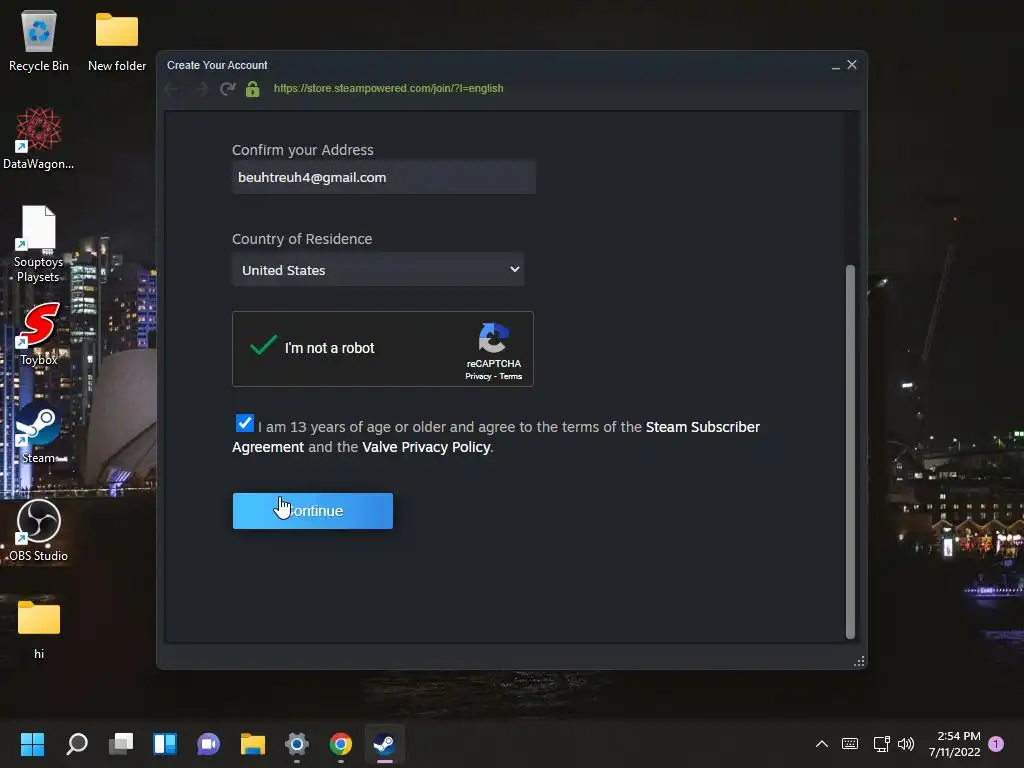Click the page vertical scrollbar thumb
The image size is (1024, 768).
(850, 451)
